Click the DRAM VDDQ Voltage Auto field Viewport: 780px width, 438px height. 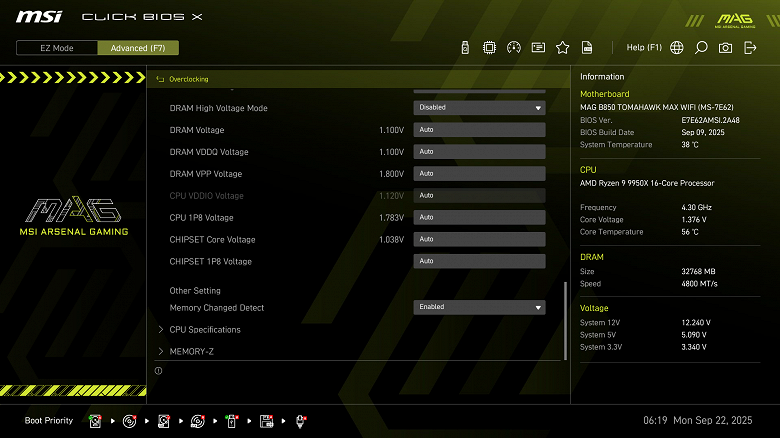479,152
